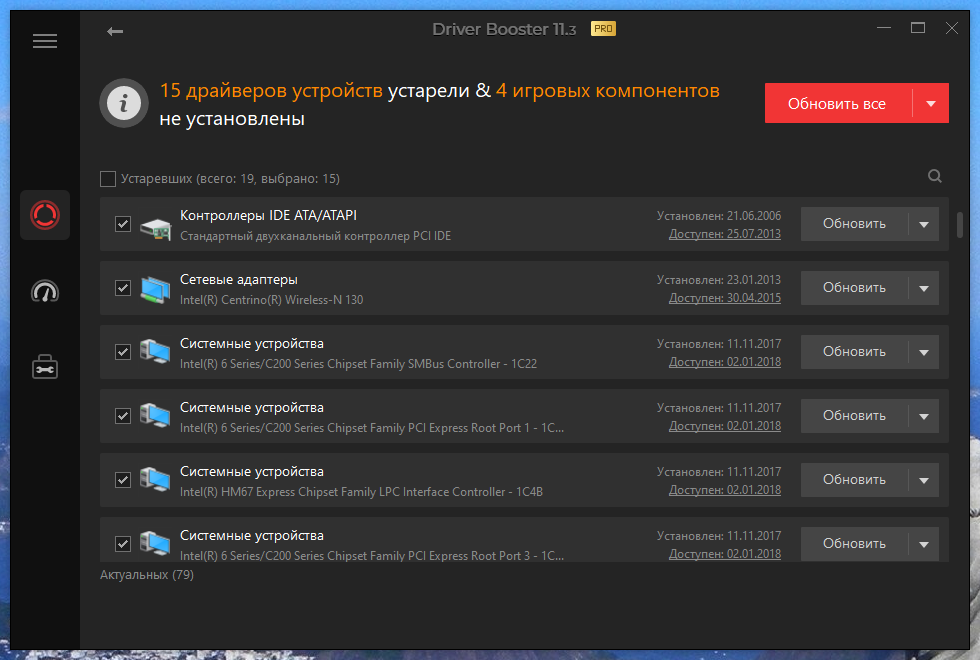Screen dimensions: 980x660
Task: Open update options for PCI Express Root Port 3
Action: [x=924, y=544]
